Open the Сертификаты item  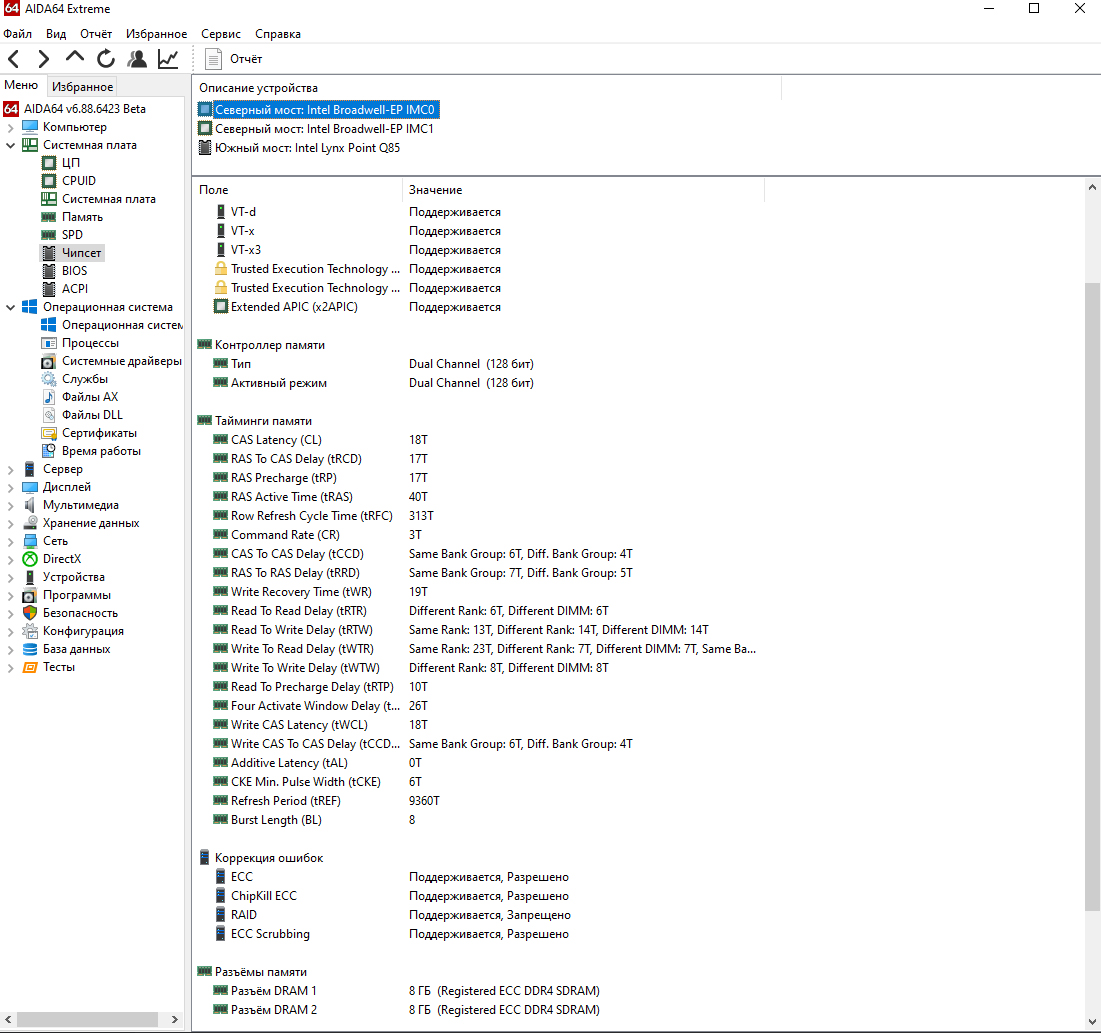click(99, 433)
